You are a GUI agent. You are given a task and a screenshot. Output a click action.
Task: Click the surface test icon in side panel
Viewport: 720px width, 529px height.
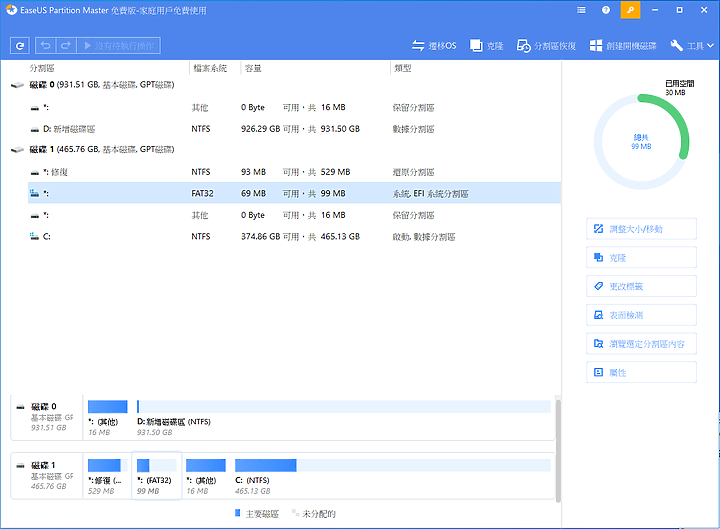pyautogui.click(x=598, y=315)
